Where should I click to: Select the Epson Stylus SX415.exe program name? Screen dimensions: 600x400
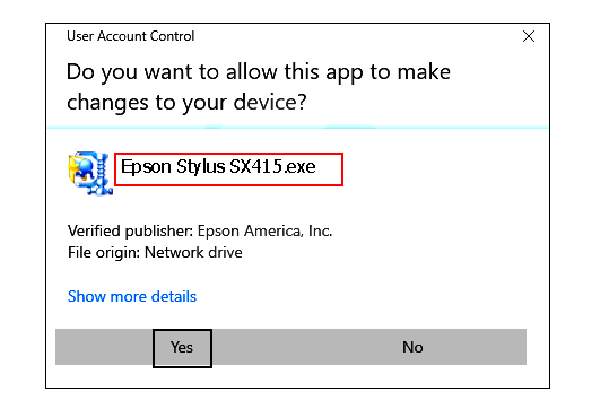coord(218,167)
